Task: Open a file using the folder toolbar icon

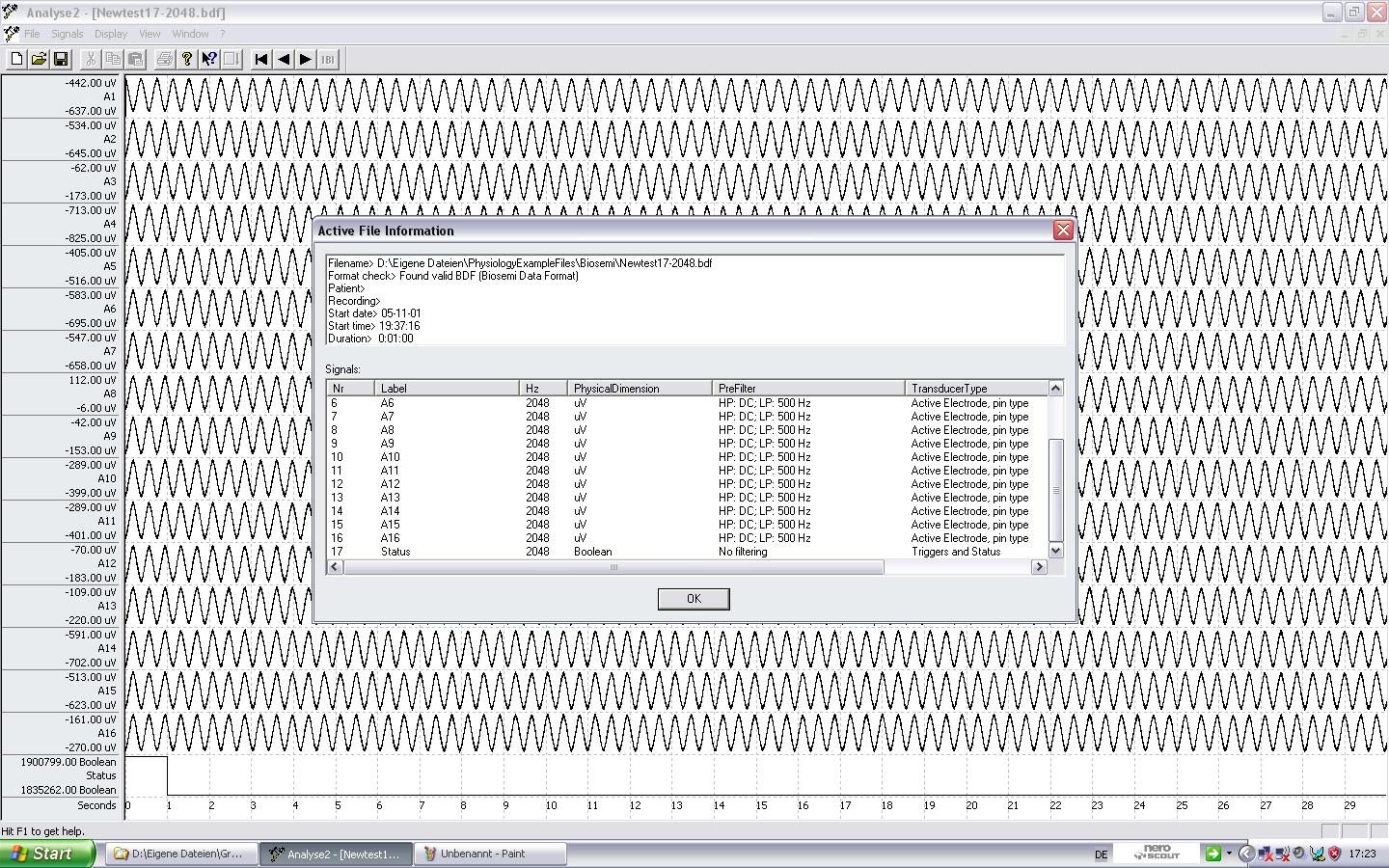Action: click(39, 59)
